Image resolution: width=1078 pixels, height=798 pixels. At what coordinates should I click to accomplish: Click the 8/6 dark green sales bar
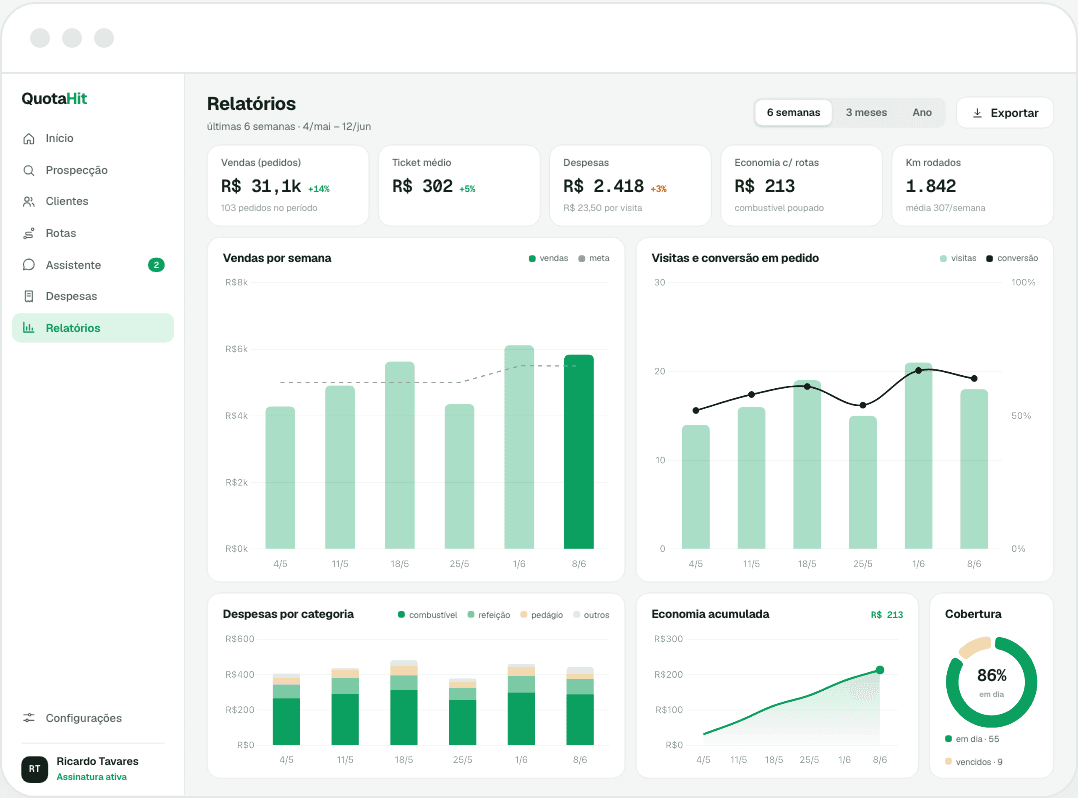click(579, 452)
